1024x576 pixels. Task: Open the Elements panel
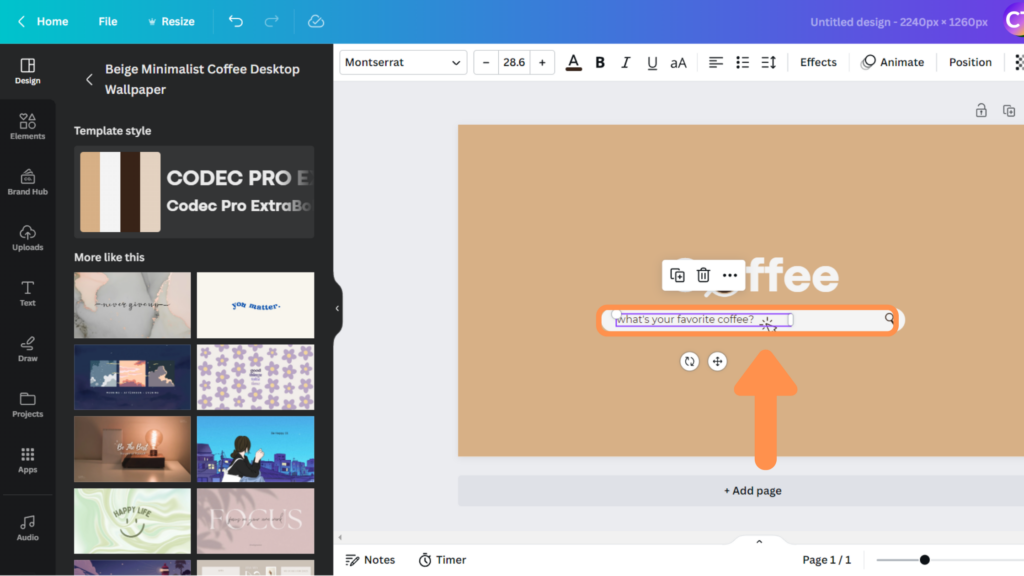pos(27,126)
